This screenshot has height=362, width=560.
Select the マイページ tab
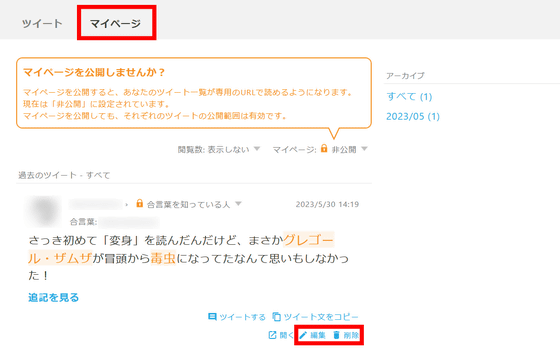pos(115,24)
